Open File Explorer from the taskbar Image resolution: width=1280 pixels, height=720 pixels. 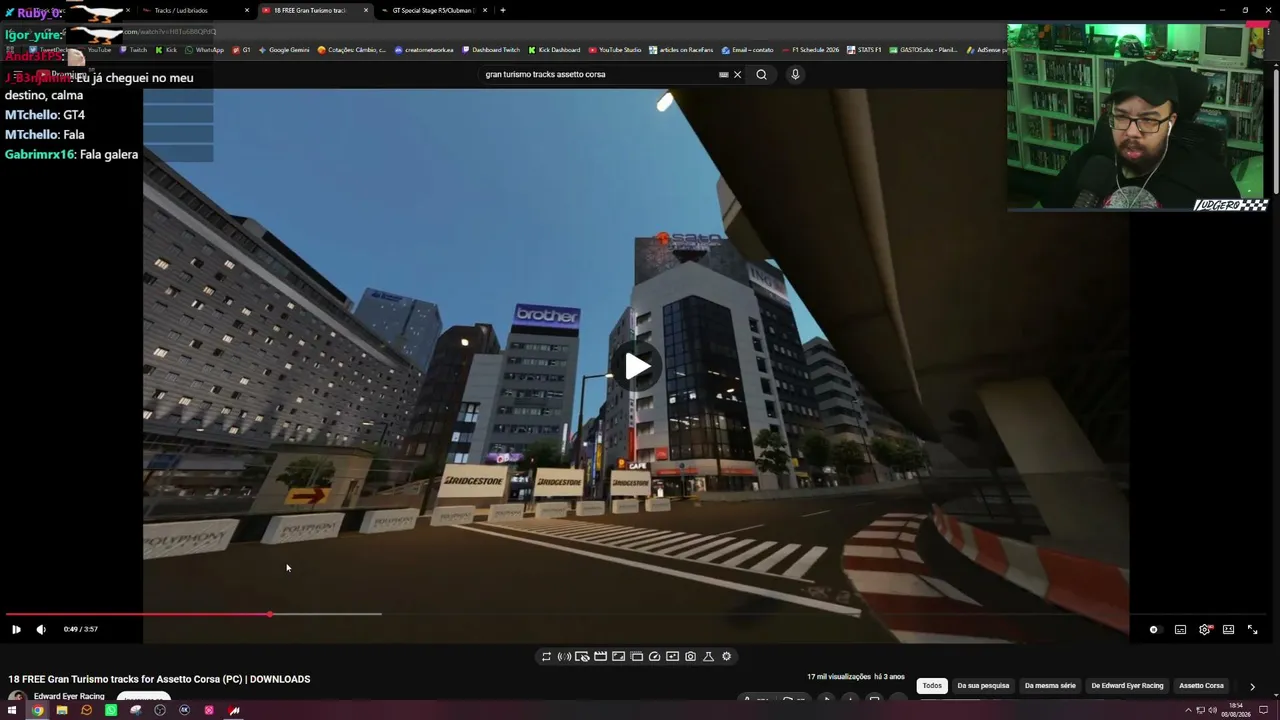click(x=62, y=710)
